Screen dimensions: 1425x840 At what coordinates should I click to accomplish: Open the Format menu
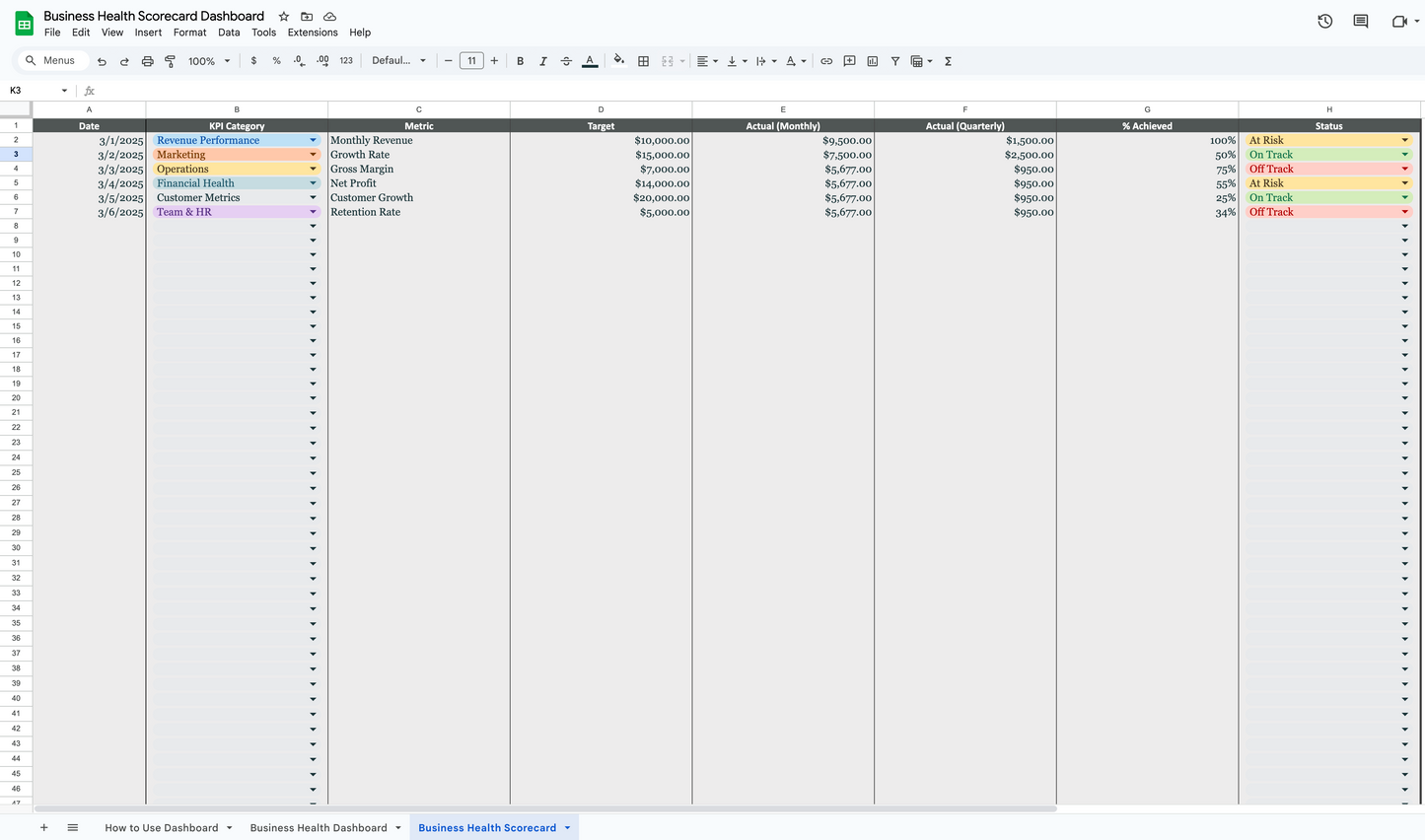point(189,33)
